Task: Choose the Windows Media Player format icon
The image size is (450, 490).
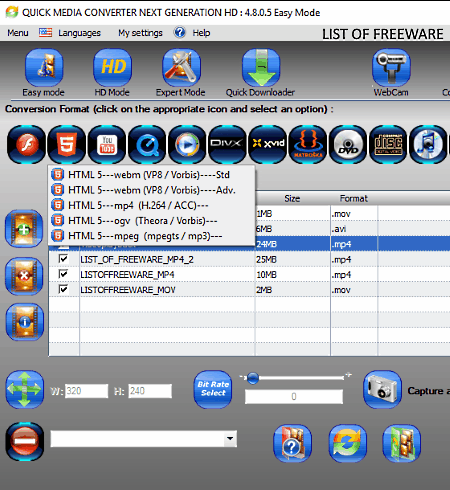Action: pos(187,144)
